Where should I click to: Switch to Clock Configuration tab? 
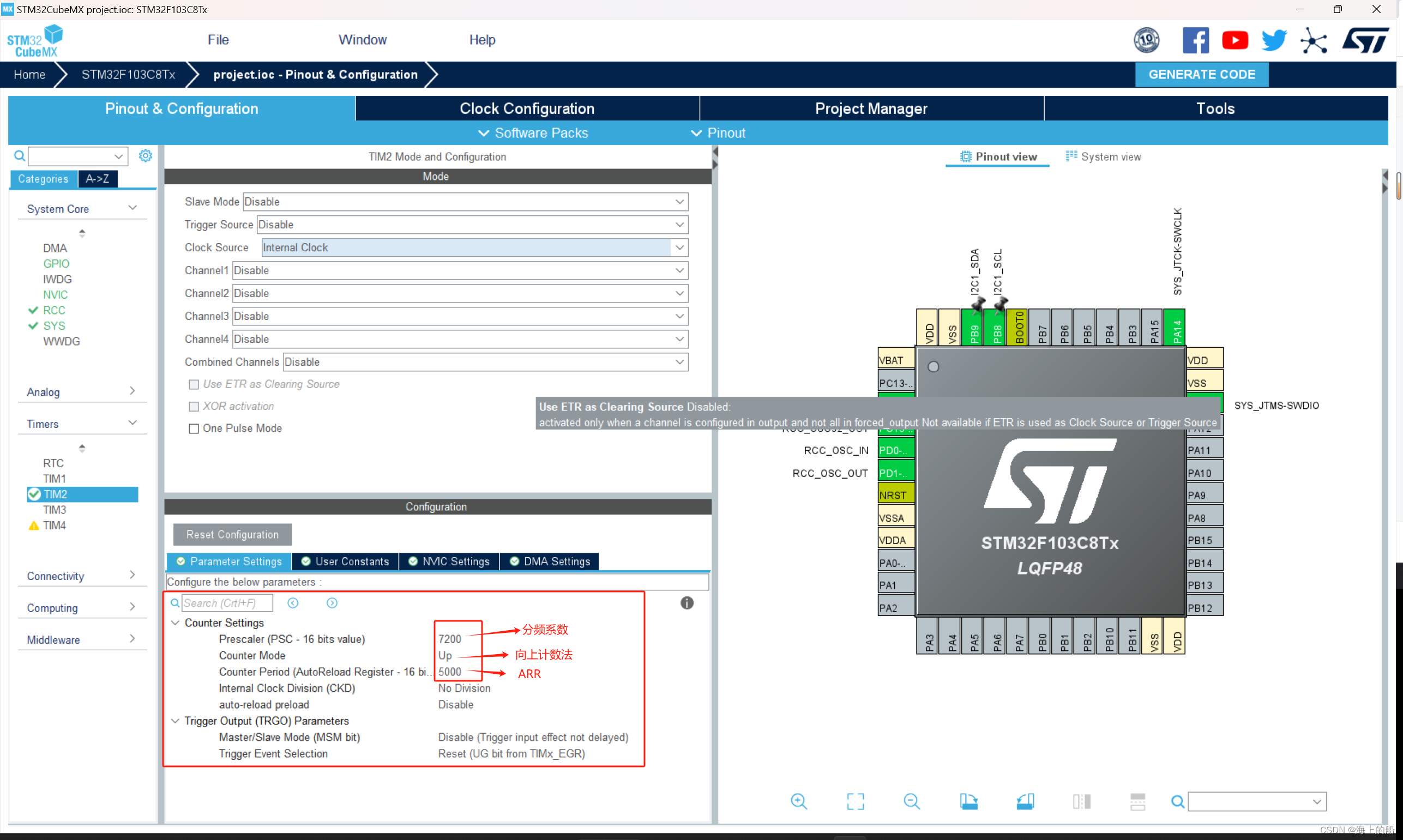pyautogui.click(x=527, y=108)
